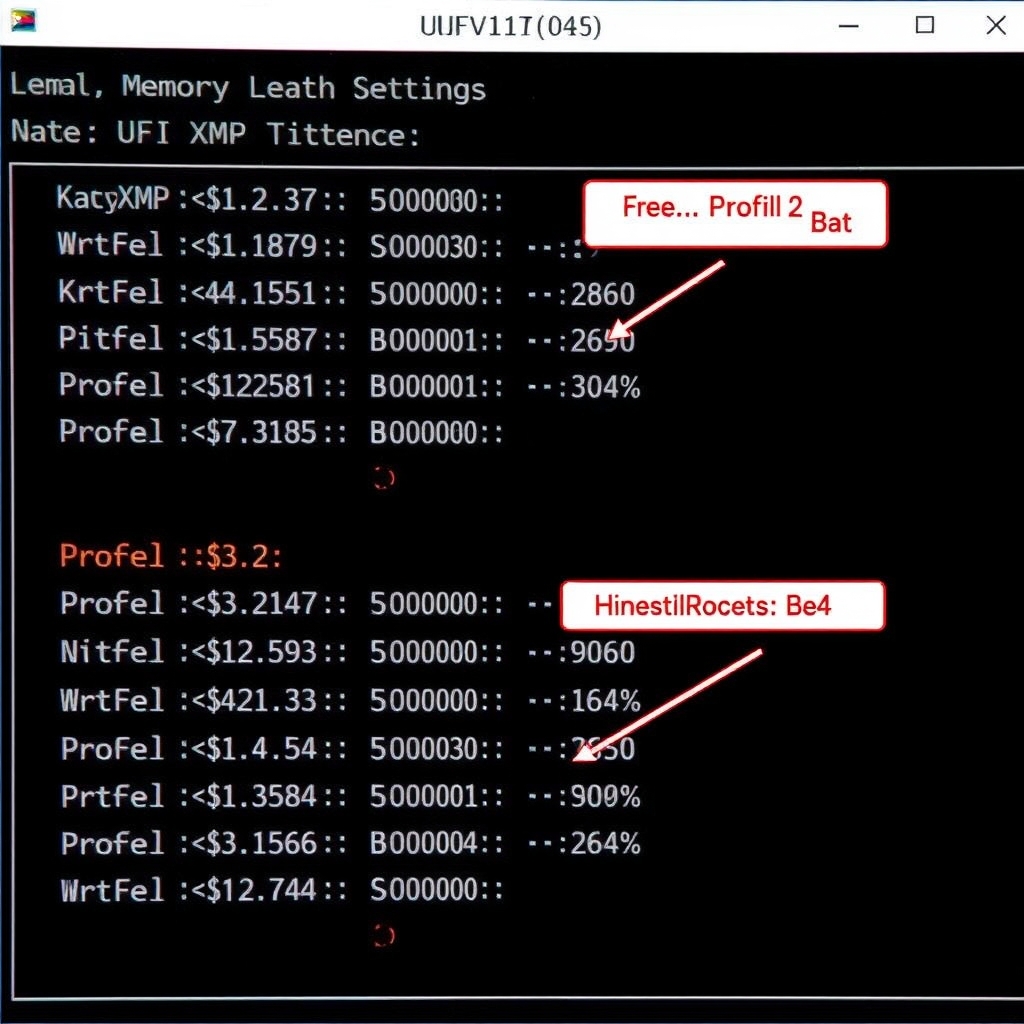Click the --:900% value
Image resolution: width=1024 pixels, height=1024 pixels.
[x=583, y=797]
